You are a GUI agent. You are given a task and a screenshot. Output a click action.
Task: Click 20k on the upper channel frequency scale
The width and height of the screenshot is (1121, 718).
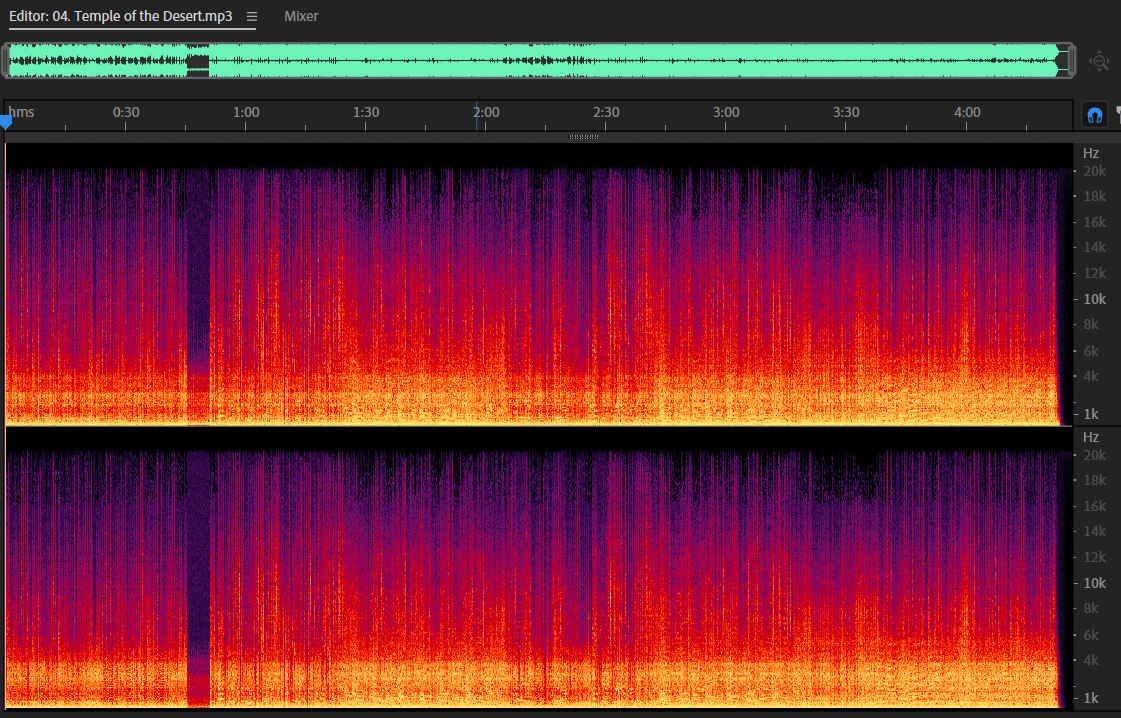[1095, 171]
